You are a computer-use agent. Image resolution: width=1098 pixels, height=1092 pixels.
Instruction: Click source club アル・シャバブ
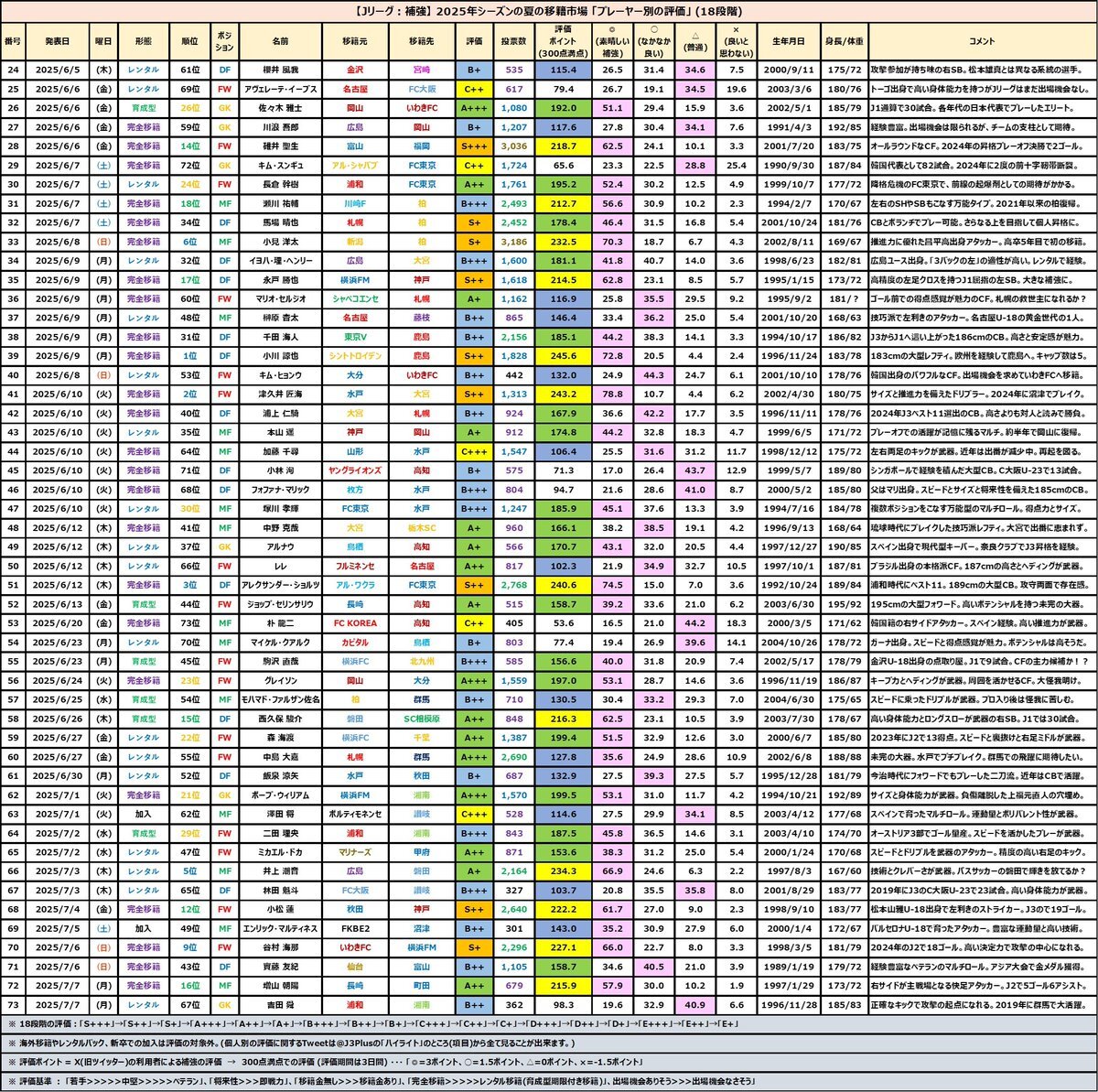pos(354,166)
